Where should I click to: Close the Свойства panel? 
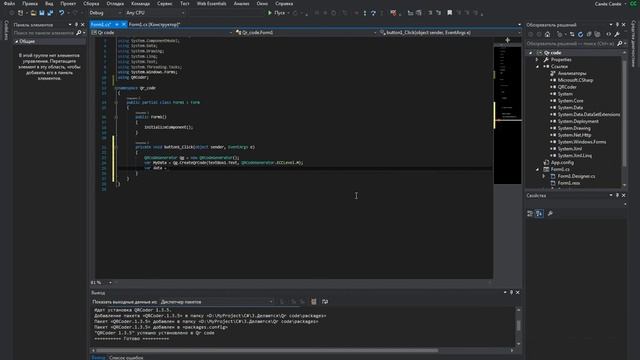[623, 196]
